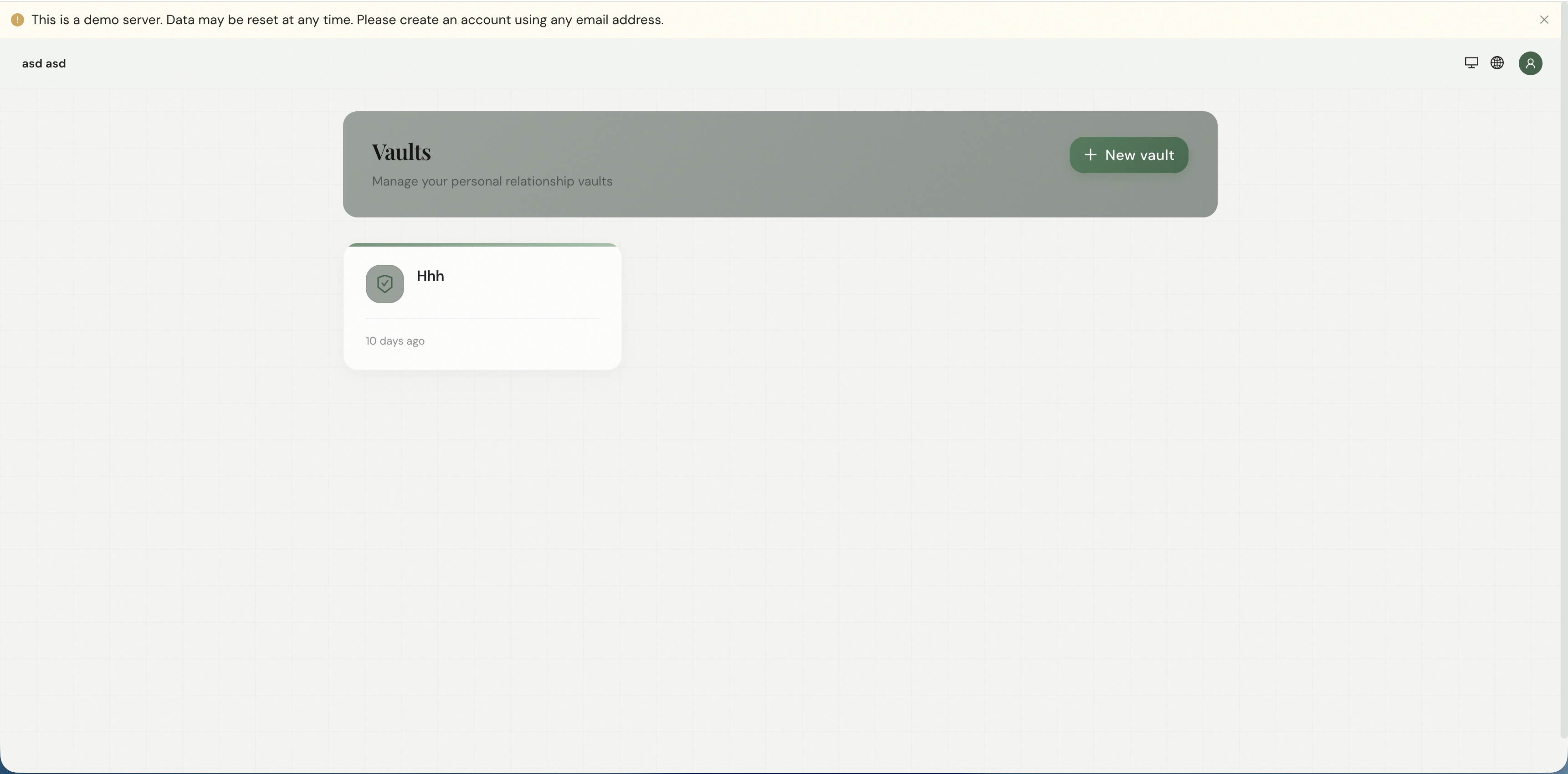The image size is (1568, 774).
Task: Click the plus icon inside New vault button
Action: (1091, 155)
